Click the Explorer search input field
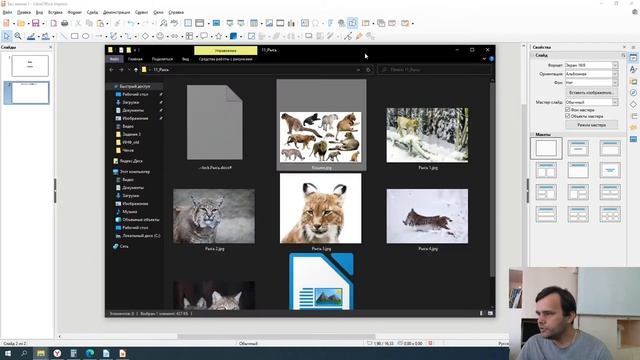 (x=433, y=70)
